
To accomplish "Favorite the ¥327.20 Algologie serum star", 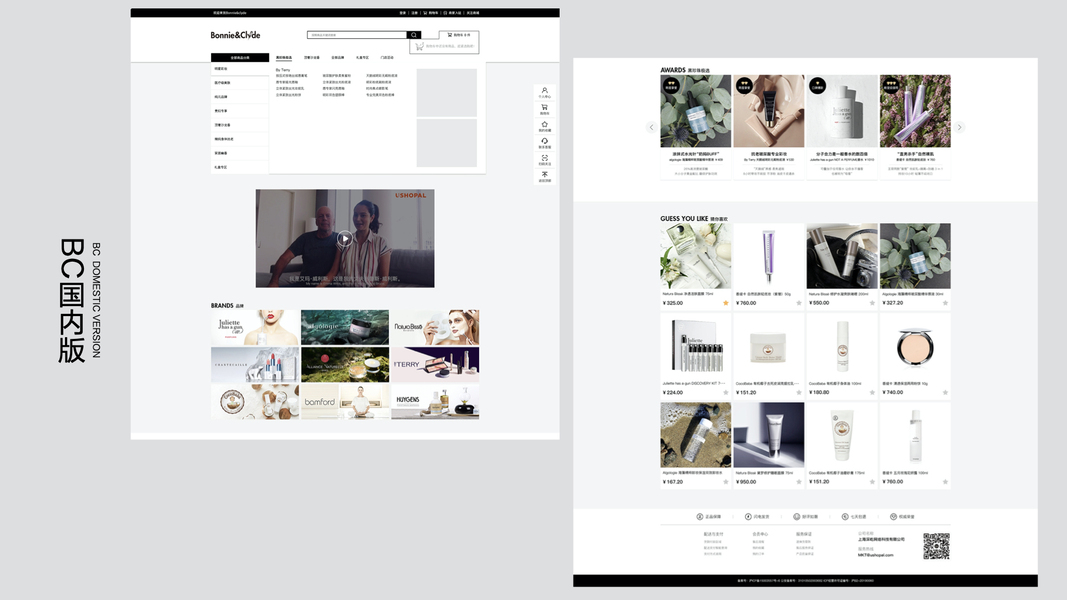I will pyautogui.click(x=945, y=303).
